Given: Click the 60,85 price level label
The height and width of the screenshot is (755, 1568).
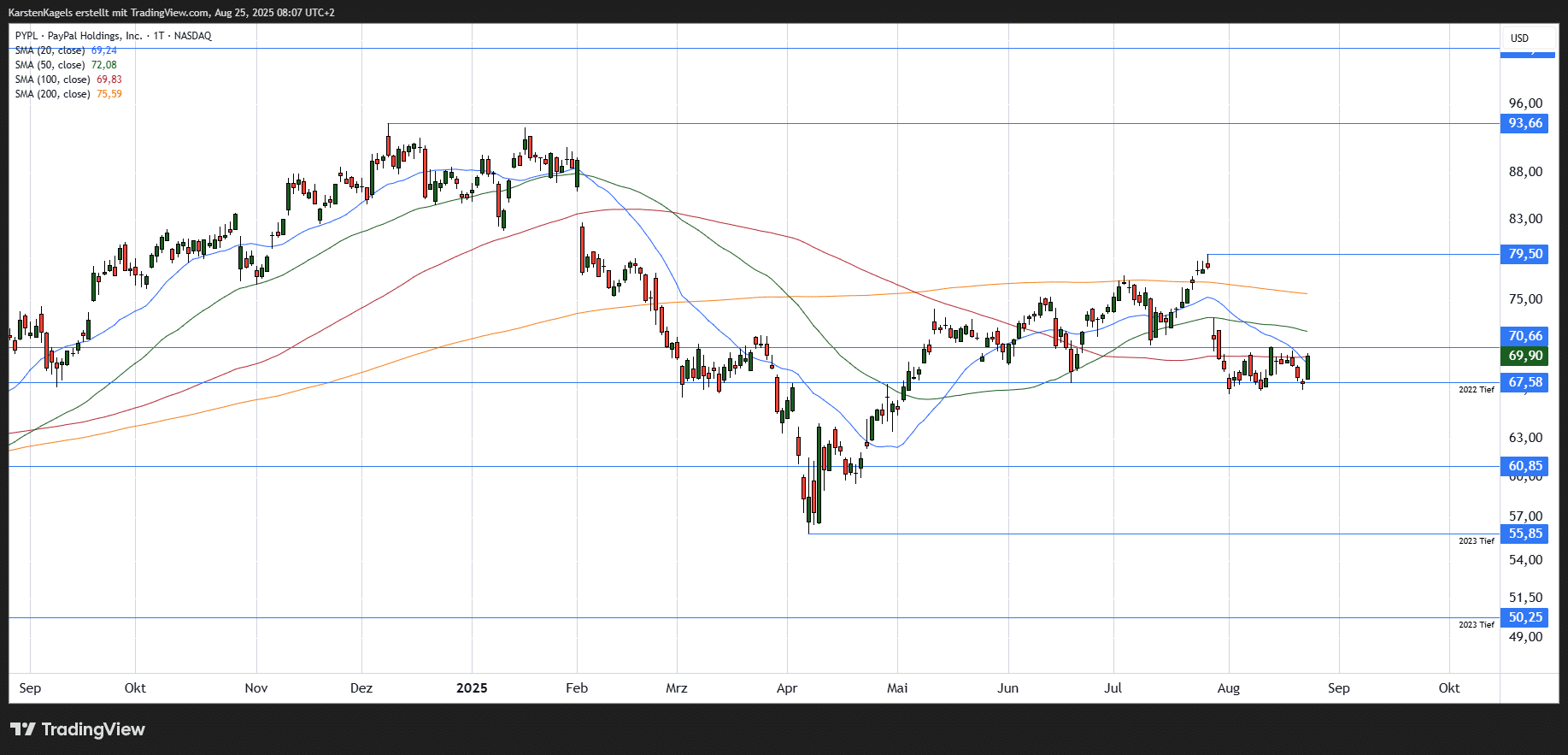Looking at the screenshot, I should (1524, 466).
